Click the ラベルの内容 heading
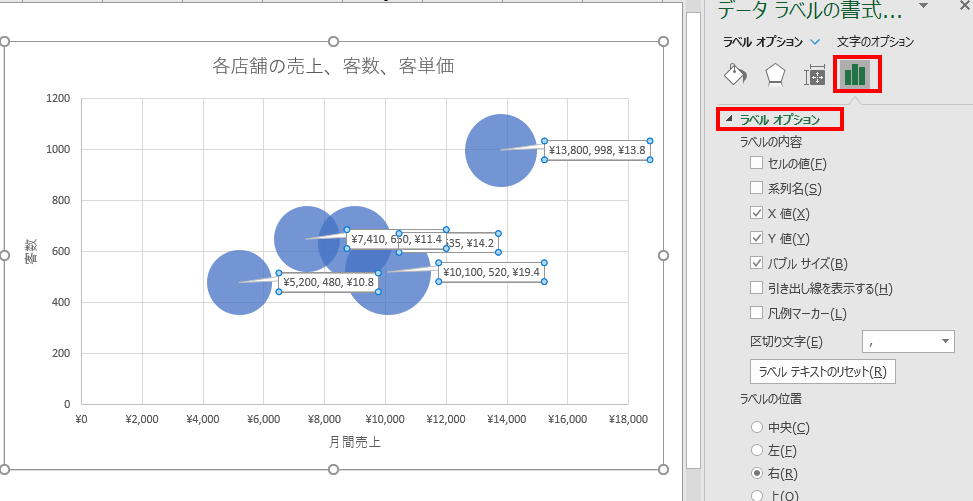 click(x=770, y=142)
